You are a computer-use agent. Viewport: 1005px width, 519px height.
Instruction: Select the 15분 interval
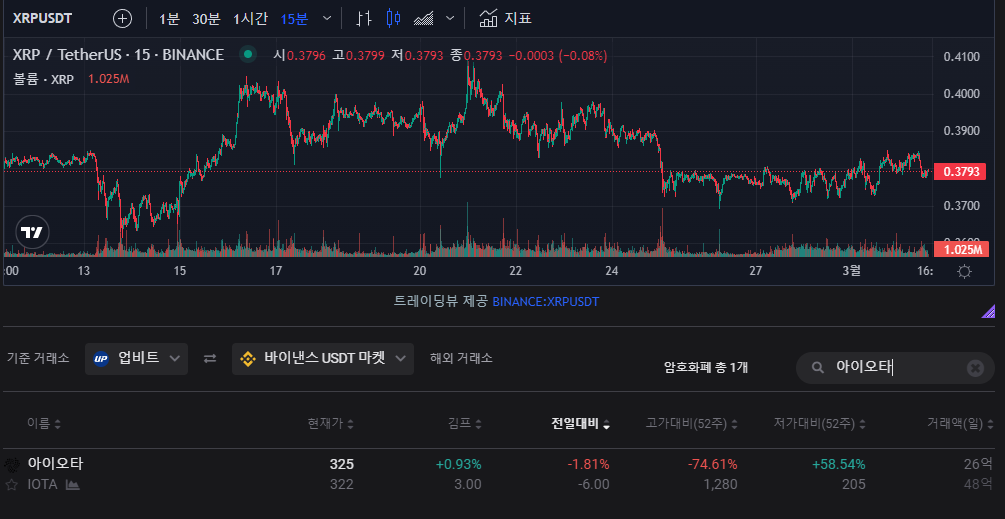point(294,19)
